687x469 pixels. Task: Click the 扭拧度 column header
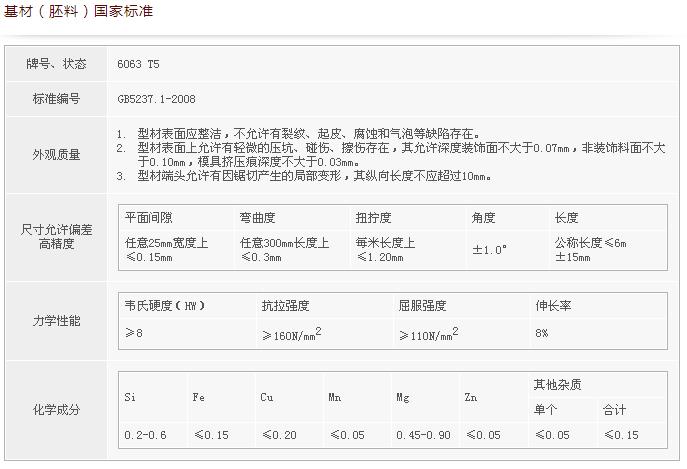point(372,218)
